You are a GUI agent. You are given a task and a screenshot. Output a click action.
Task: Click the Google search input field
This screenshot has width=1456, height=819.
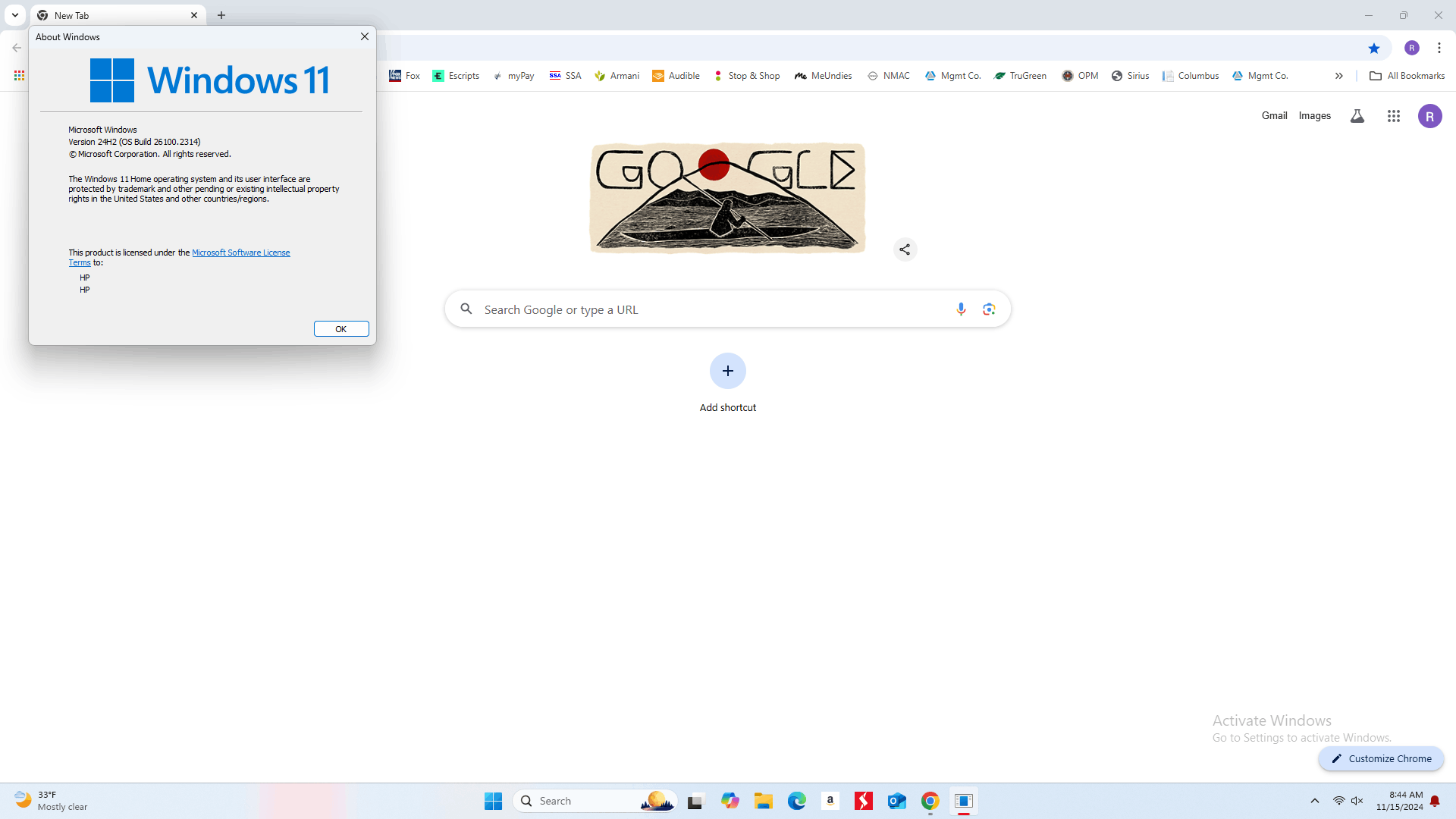click(x=728, y=309)
